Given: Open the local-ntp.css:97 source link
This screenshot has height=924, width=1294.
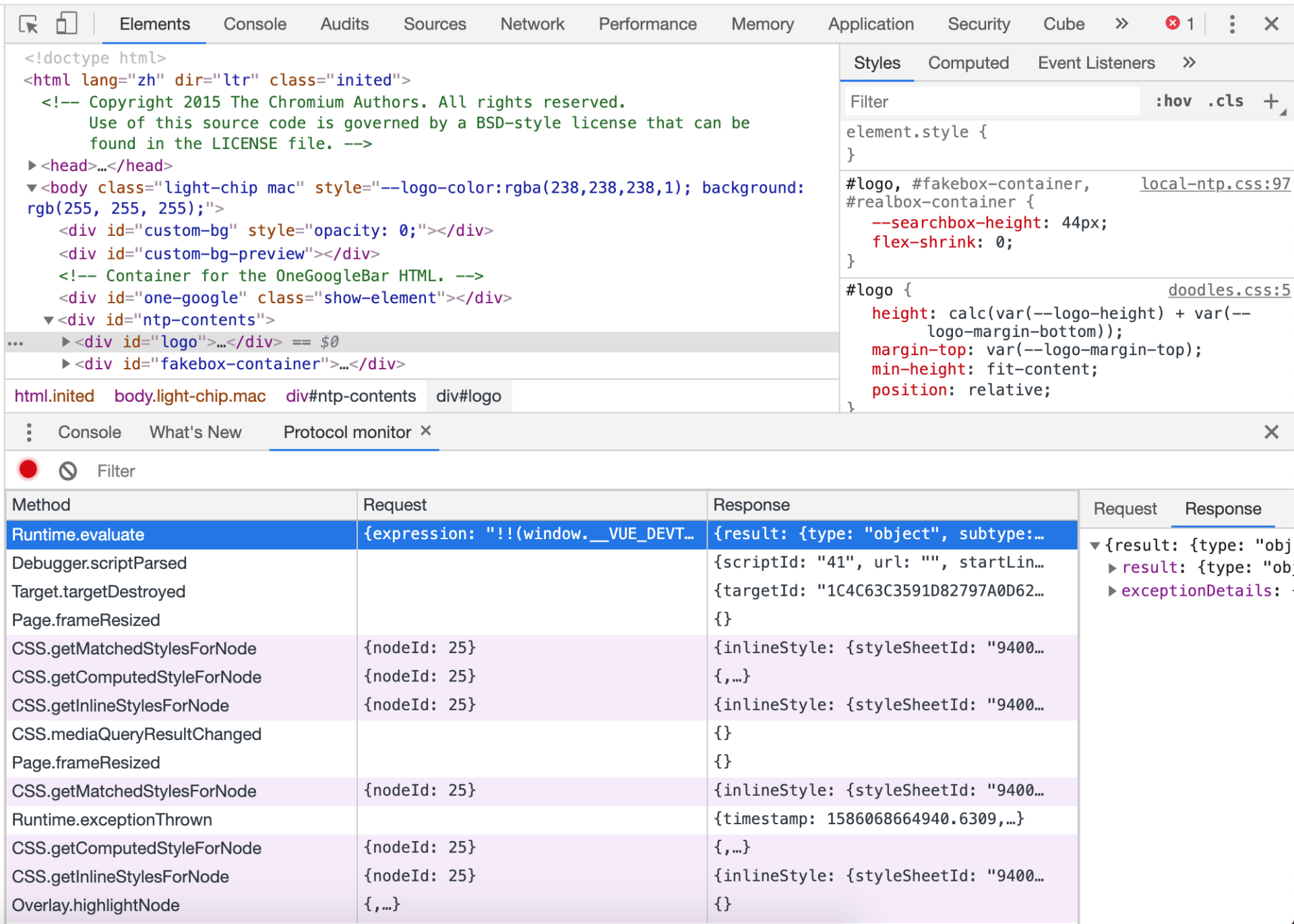Looking at the screenshot, I should click(x=1214, y=184).
